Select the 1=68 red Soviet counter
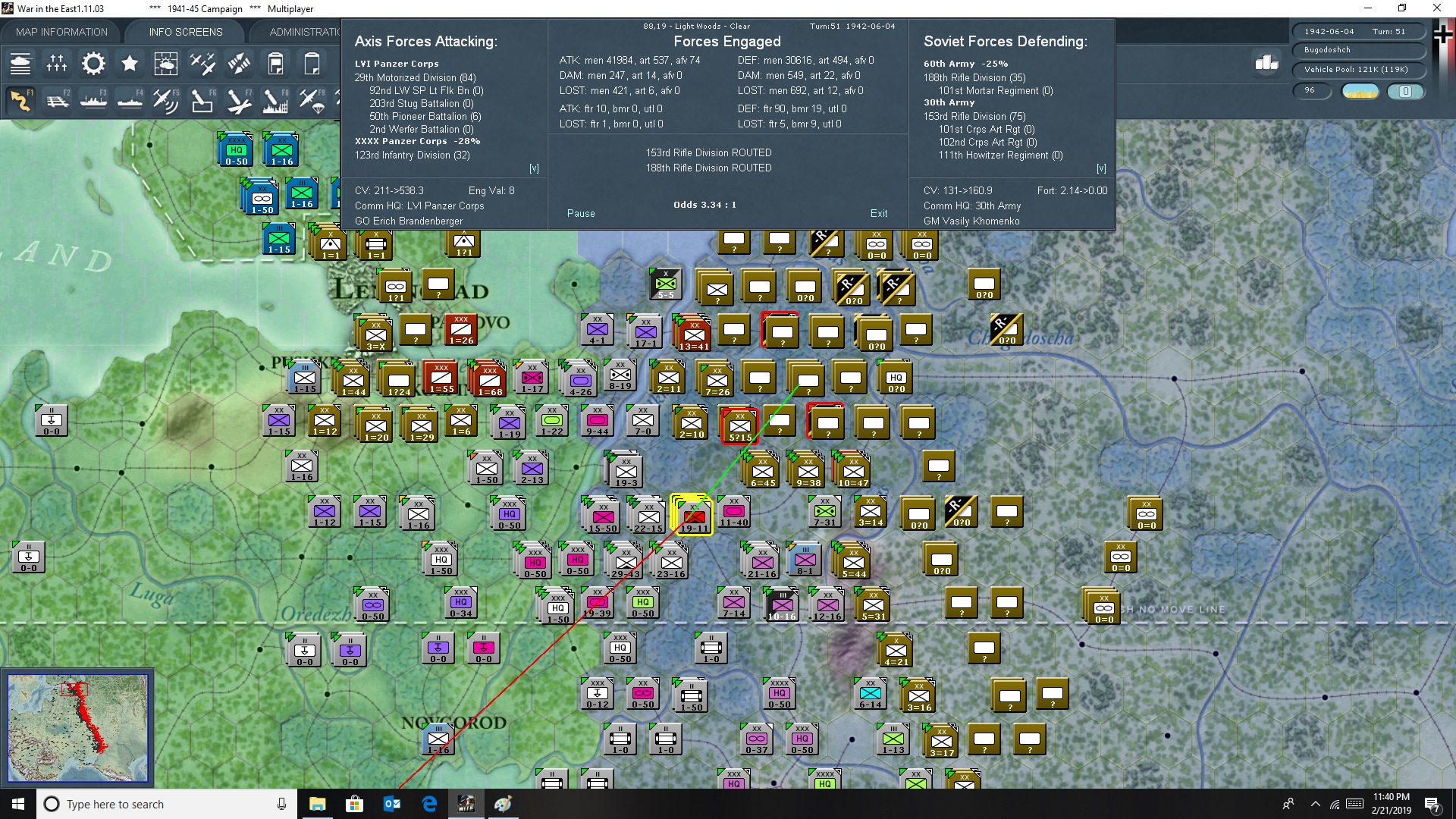The image size is (1456, 819). click(490, 379)
